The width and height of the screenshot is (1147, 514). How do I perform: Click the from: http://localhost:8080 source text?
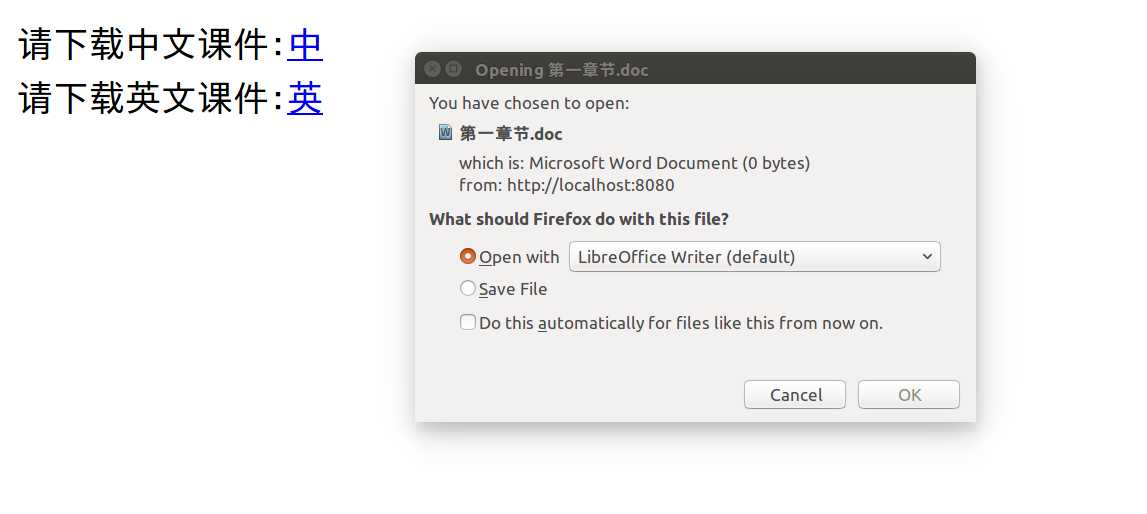pyautogui.click(x=566, y=185)
